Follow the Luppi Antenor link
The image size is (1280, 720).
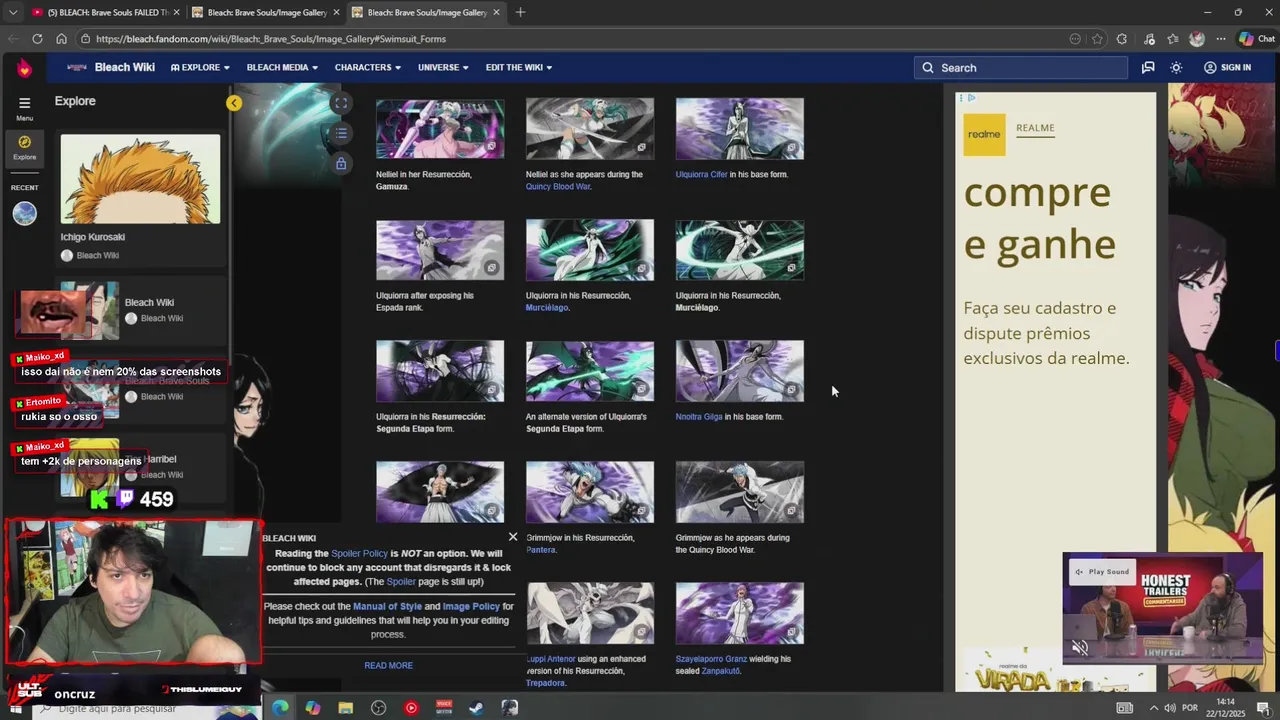(551, 659)
